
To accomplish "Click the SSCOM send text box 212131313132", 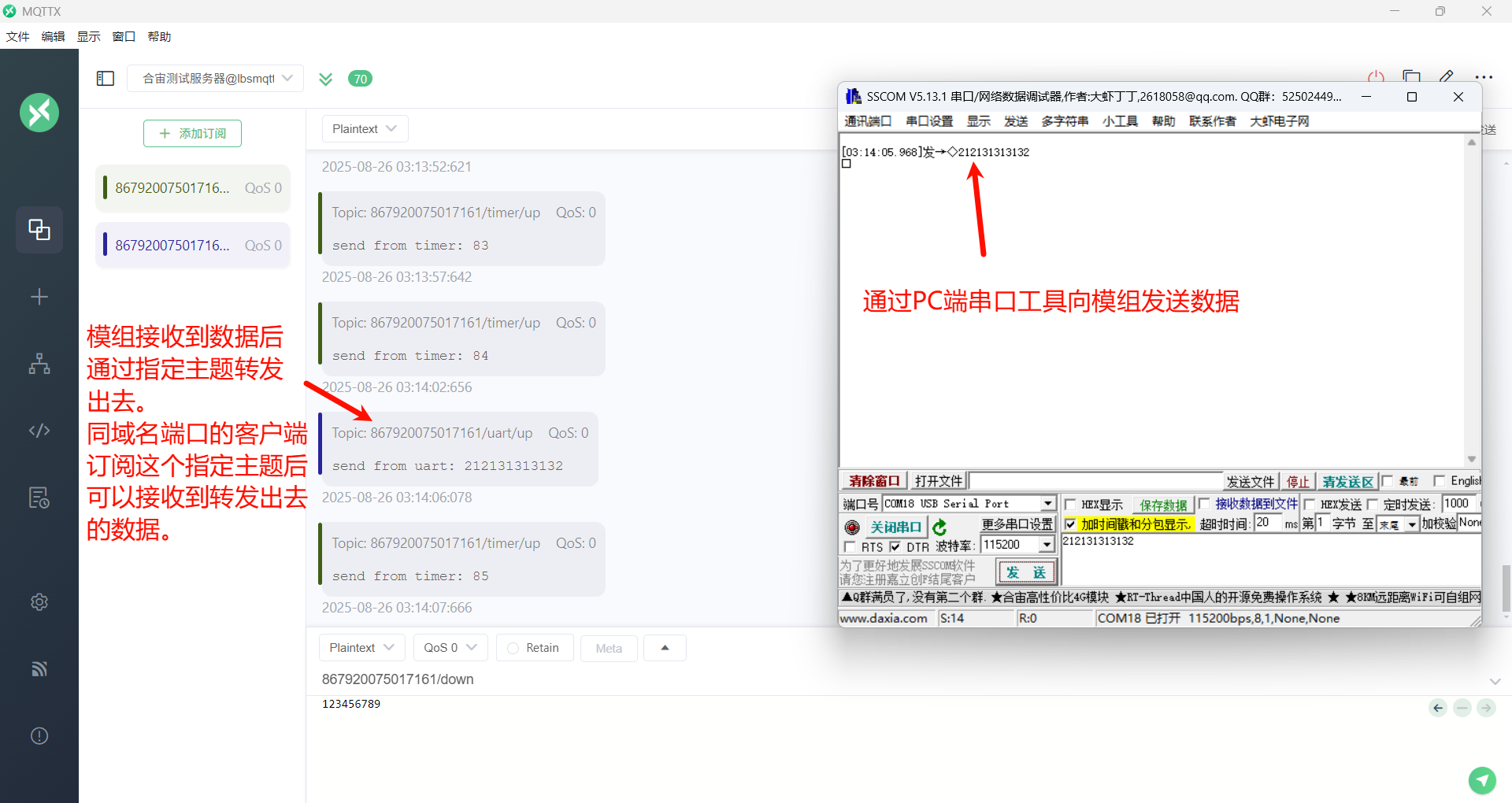I will click(x=1271, y=559).
